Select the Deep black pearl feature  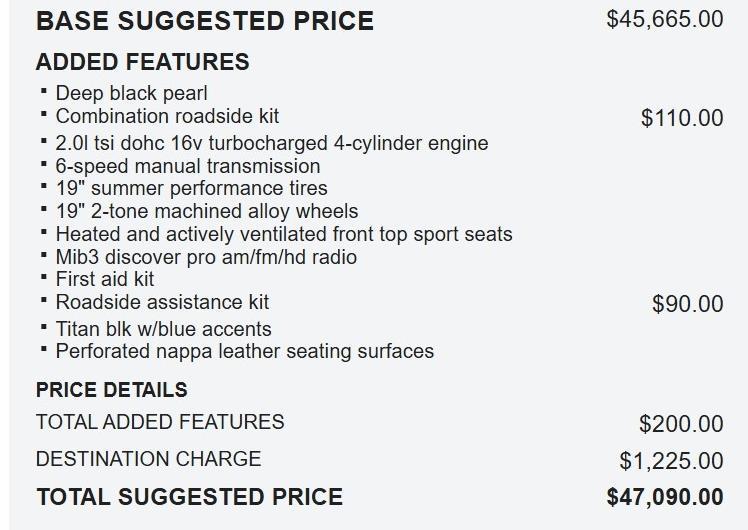(131, 93)
